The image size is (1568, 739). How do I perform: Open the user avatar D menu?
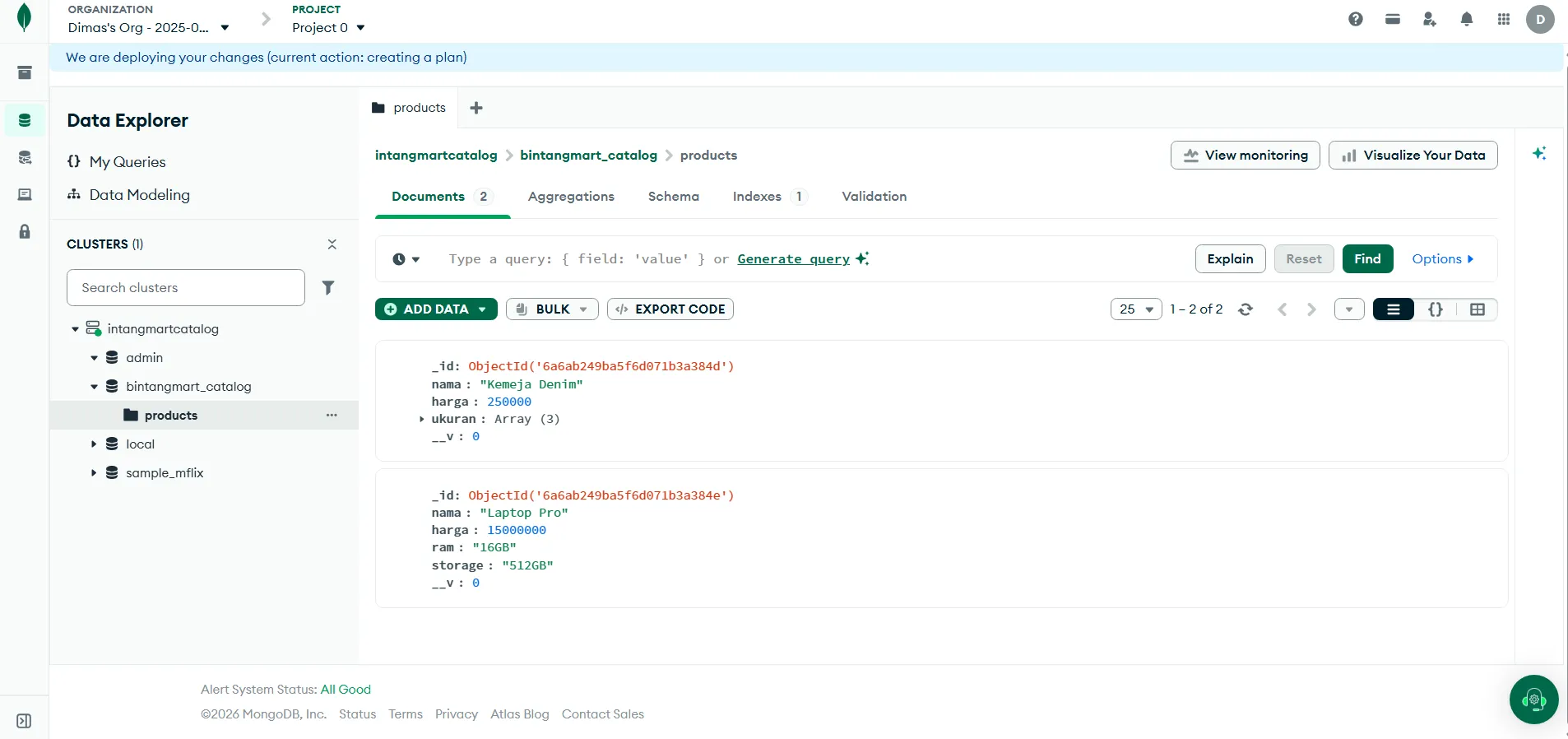click(x=1540, y=19)
